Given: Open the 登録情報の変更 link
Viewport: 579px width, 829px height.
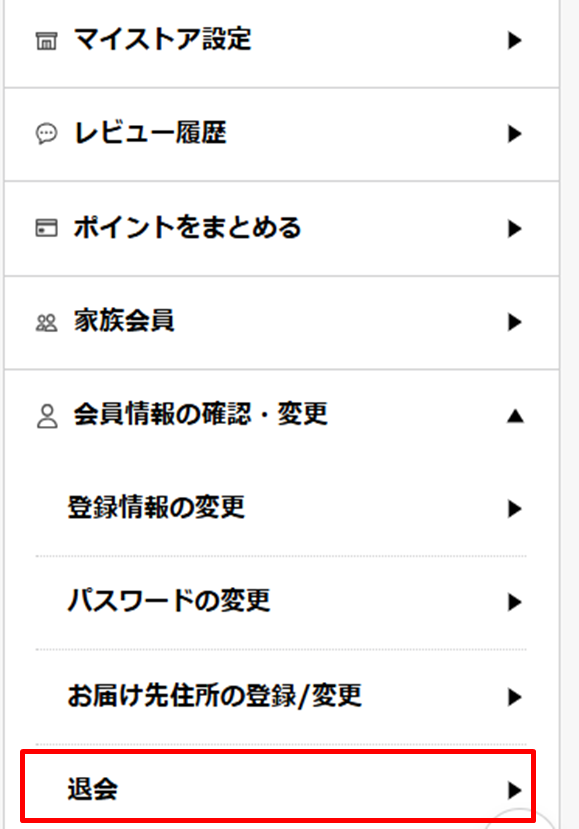Looking at the screenshot, I should pos(281,508).
